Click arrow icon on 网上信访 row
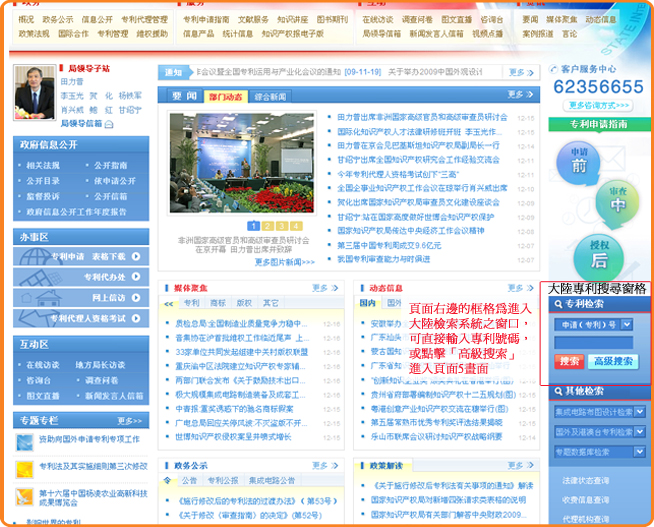The image size is (654, 527). (x=136, y=298)
